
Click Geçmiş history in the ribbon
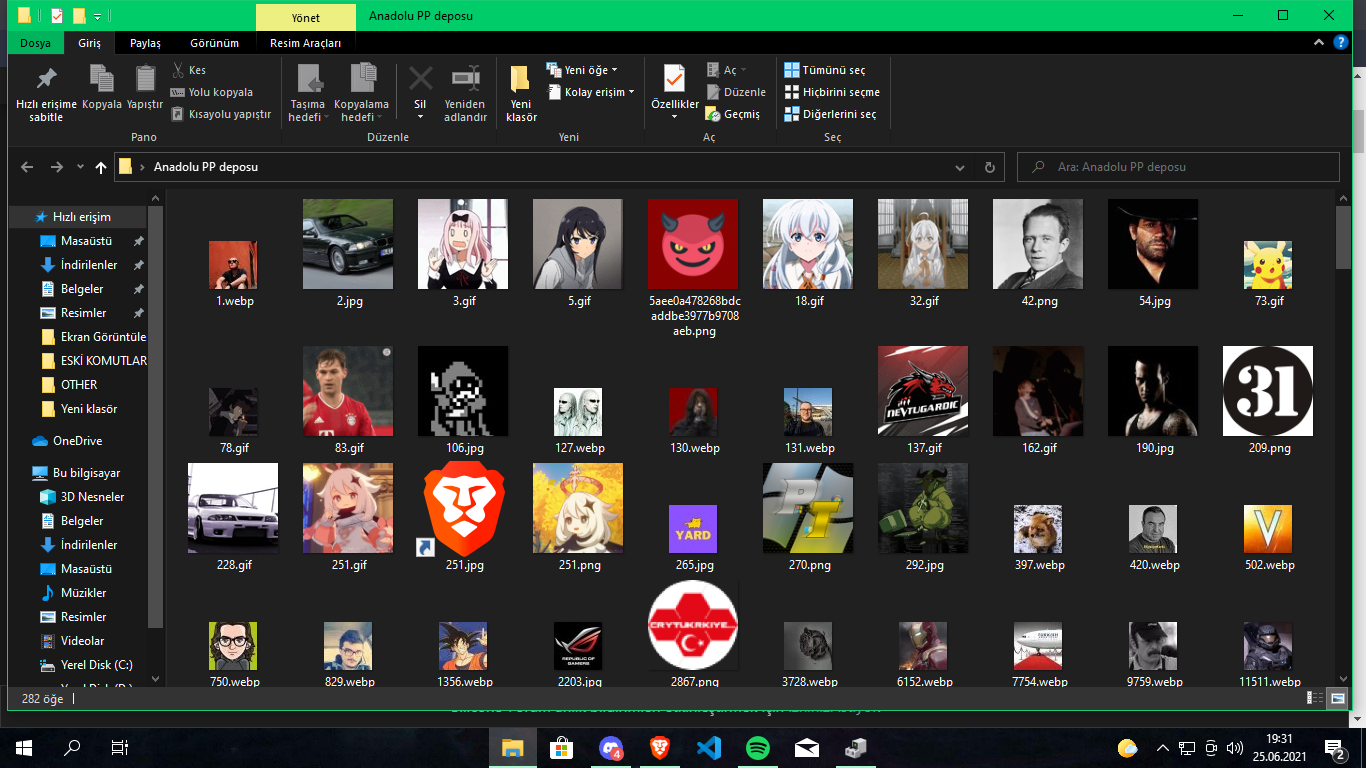pyautogui.click(x=733, y=114)
